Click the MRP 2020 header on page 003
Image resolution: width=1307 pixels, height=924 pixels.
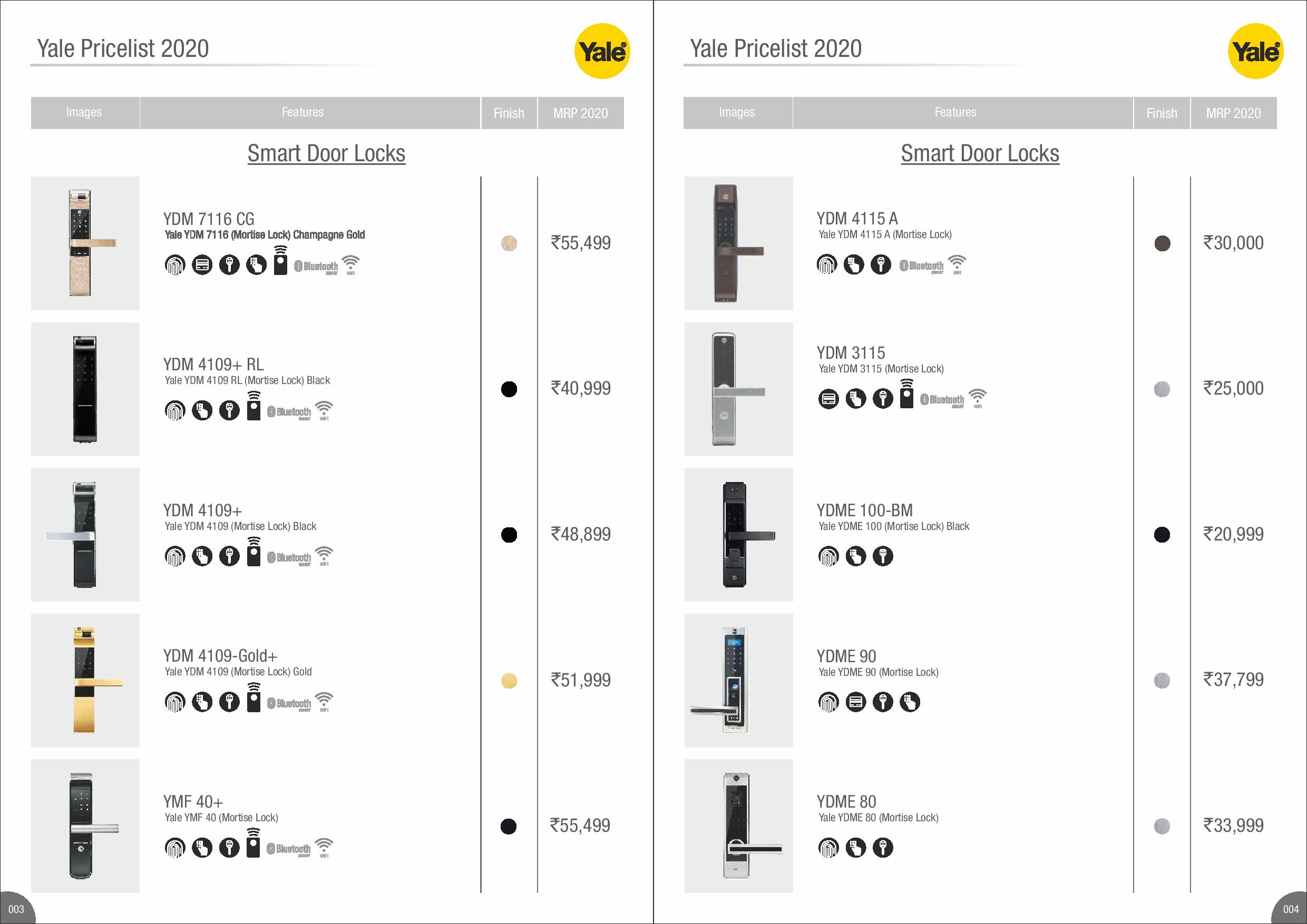pyautogui.click(x=580, y=113)
